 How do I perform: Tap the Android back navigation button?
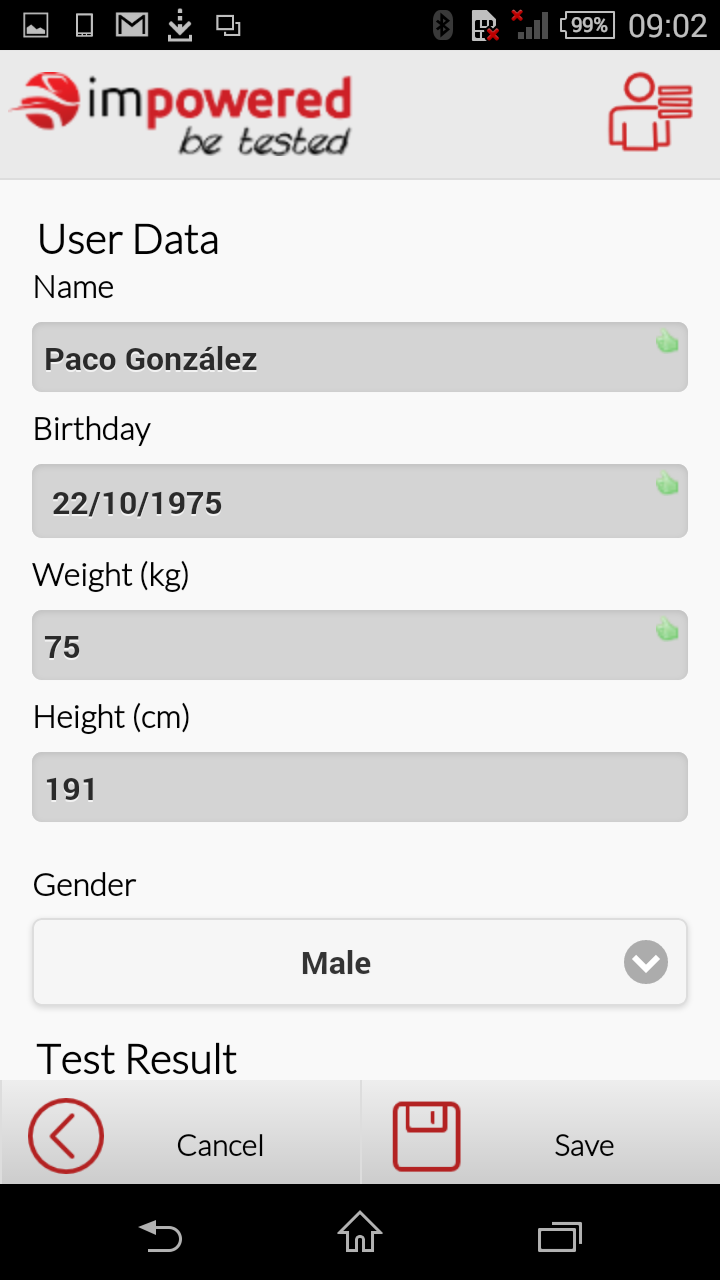[x=160, y=1236]
